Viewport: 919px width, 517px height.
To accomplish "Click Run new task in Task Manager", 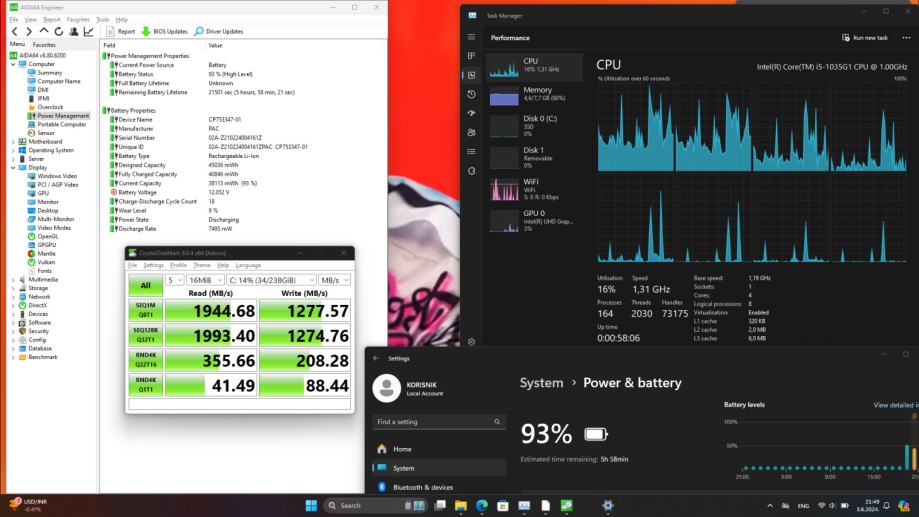I will [864, 38].
